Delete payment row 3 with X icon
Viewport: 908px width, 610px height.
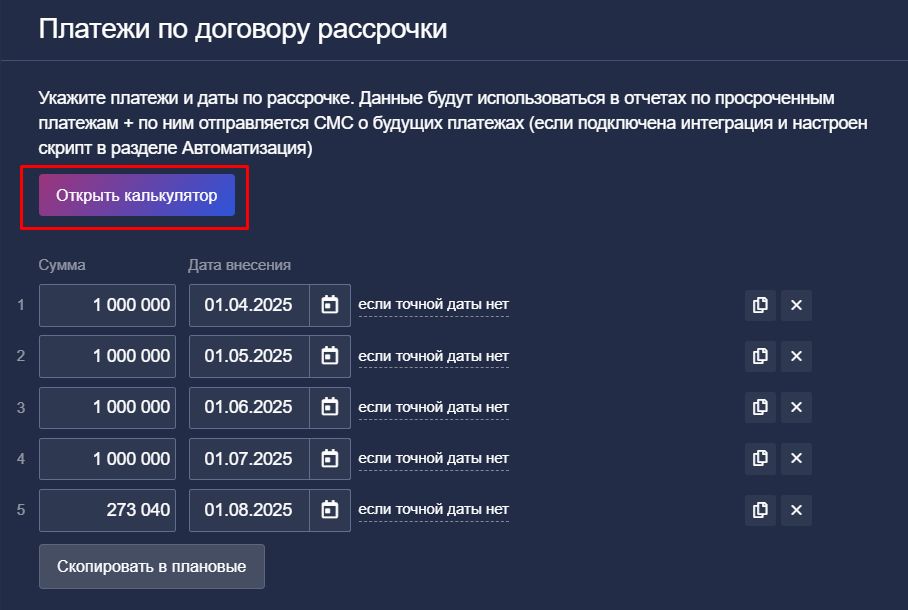click(796, 407)
